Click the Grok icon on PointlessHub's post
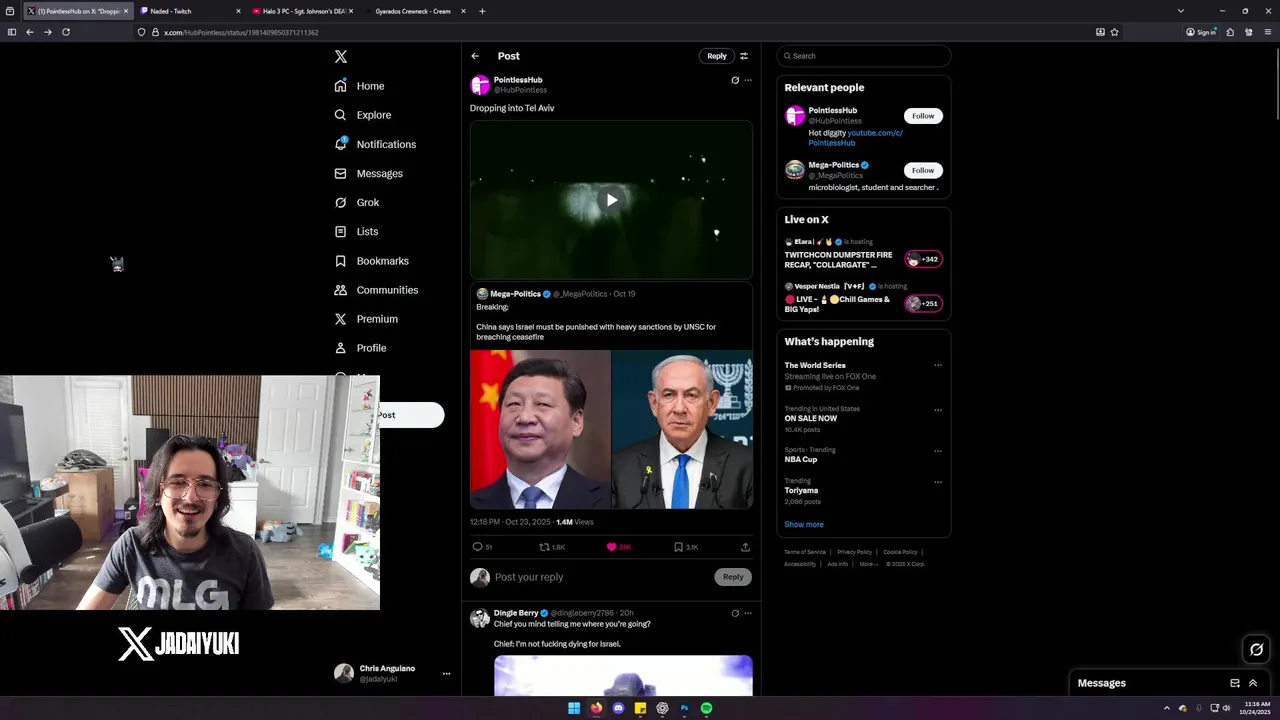Screen dimensions: 1280x720 pos(735,80)
